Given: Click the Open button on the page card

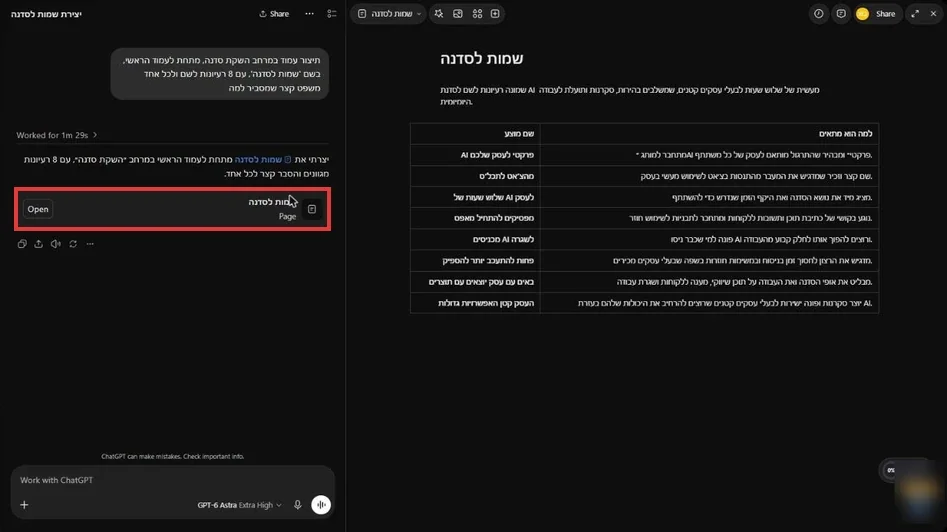Looking at the screenshot, I should (x=37, y=209).
